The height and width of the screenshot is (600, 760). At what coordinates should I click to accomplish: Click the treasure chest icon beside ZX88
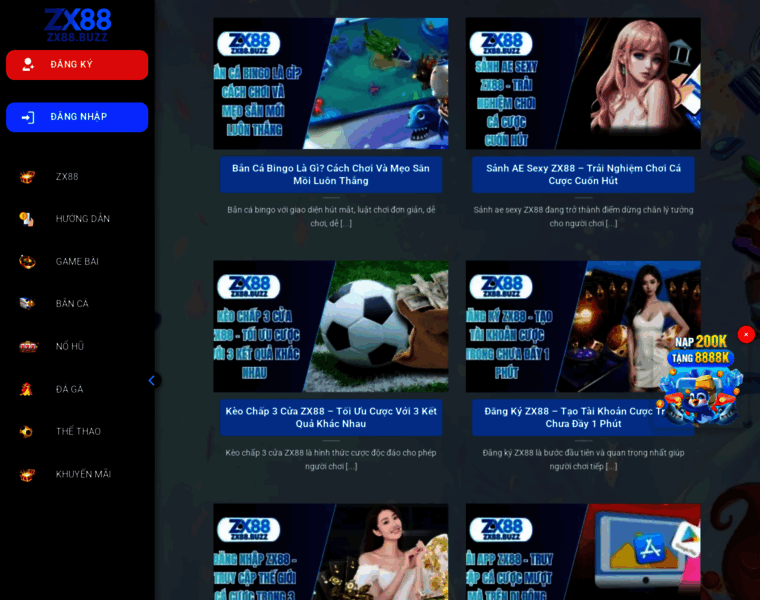27,177
